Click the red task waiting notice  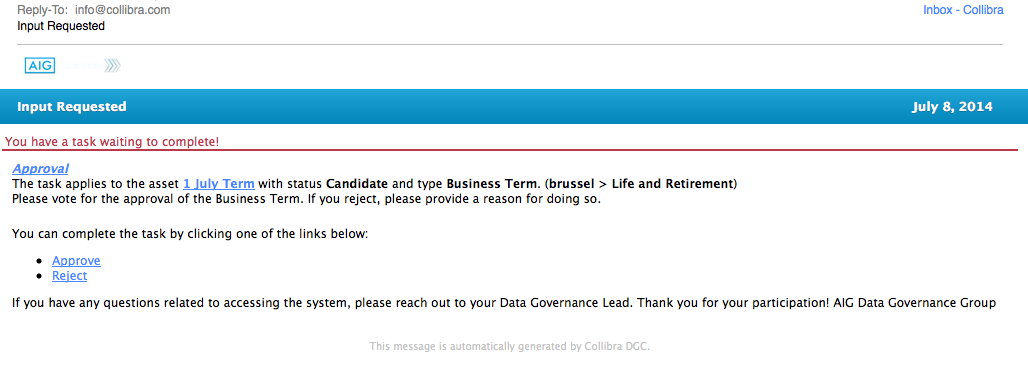tap(112, 142)
